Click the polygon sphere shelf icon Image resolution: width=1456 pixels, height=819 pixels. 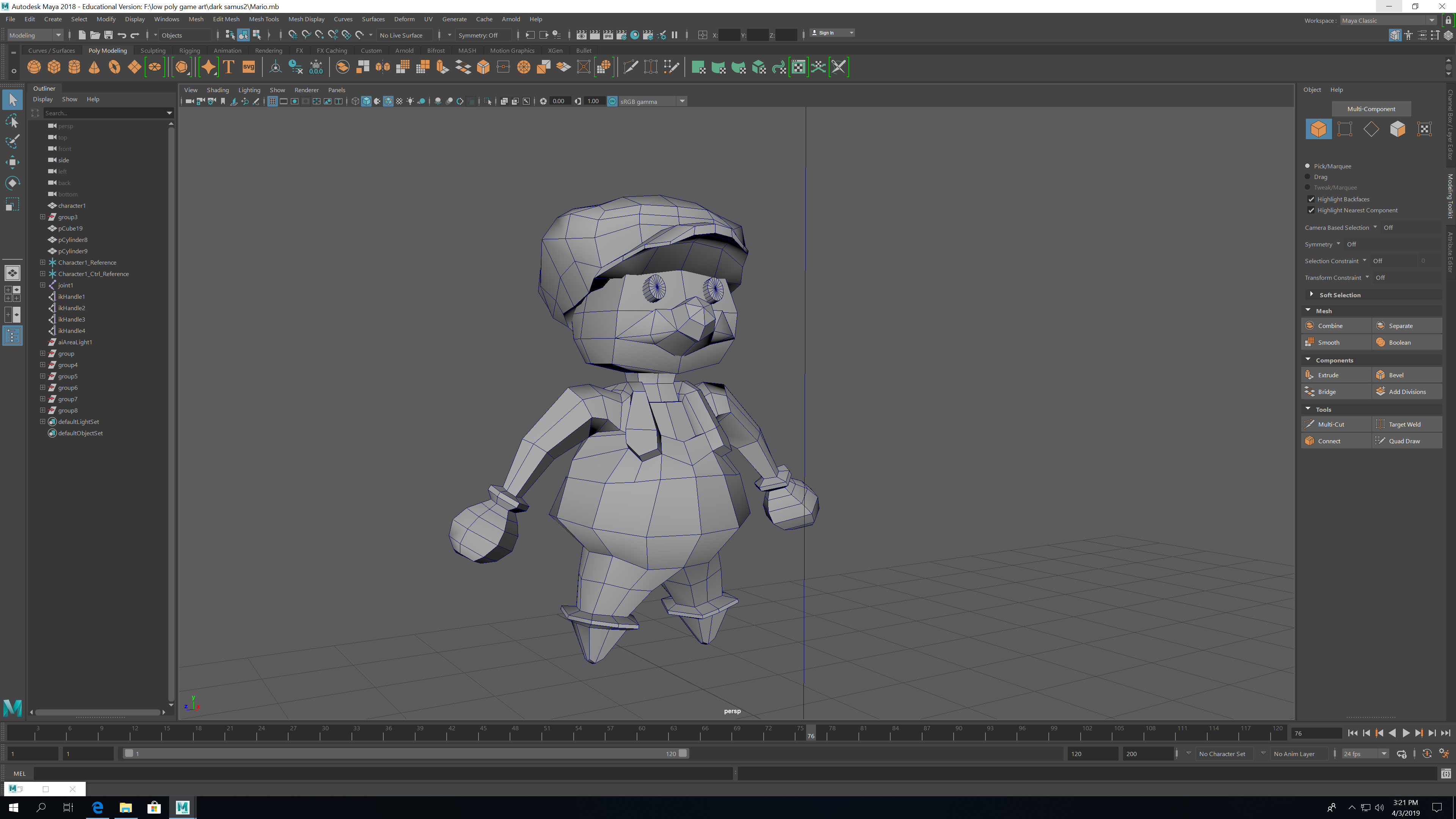tap(34, 67)
